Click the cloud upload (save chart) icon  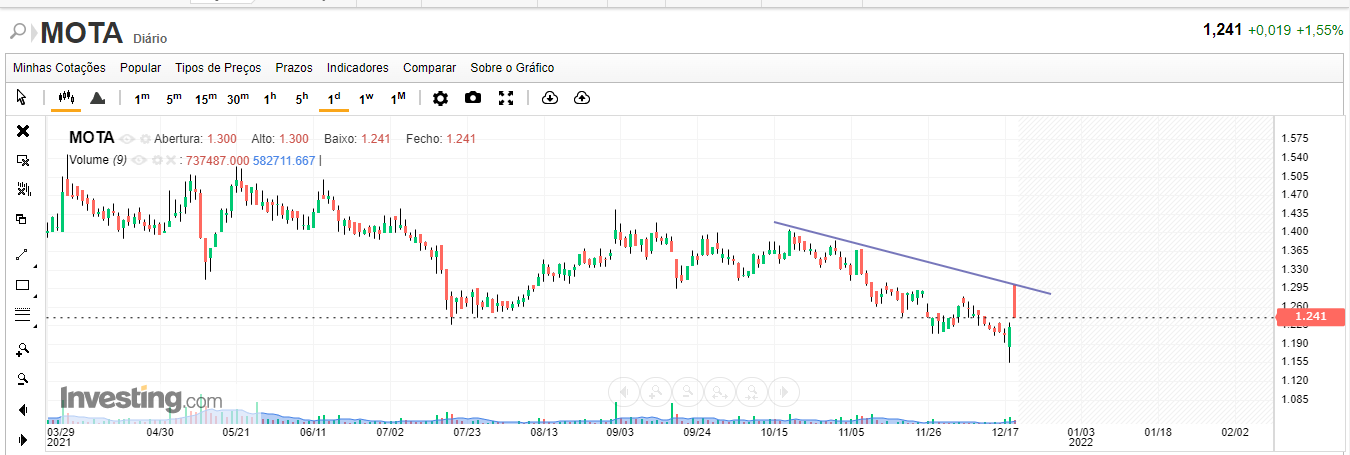[x=582, y=98]
